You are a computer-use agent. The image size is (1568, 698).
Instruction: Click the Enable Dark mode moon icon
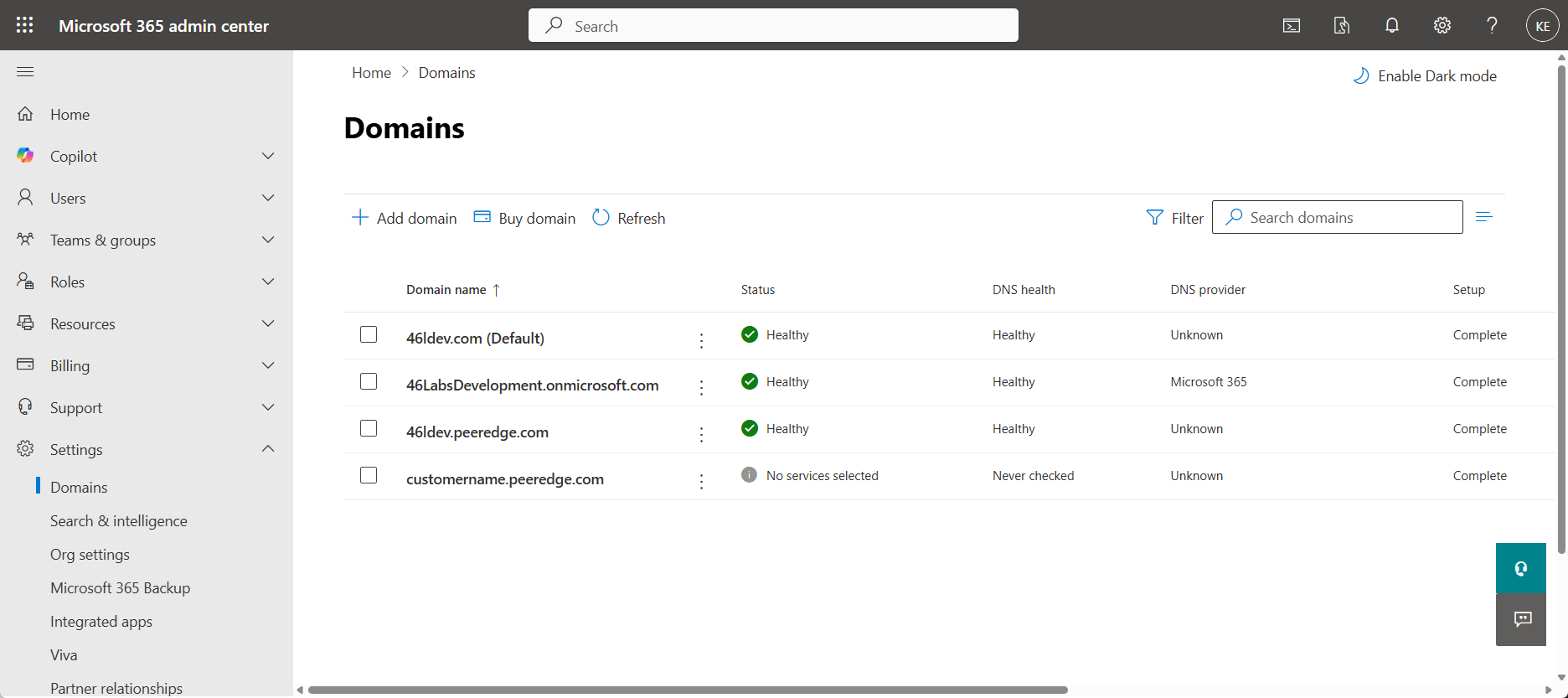pyautogui.click(x=1361, y=76)
